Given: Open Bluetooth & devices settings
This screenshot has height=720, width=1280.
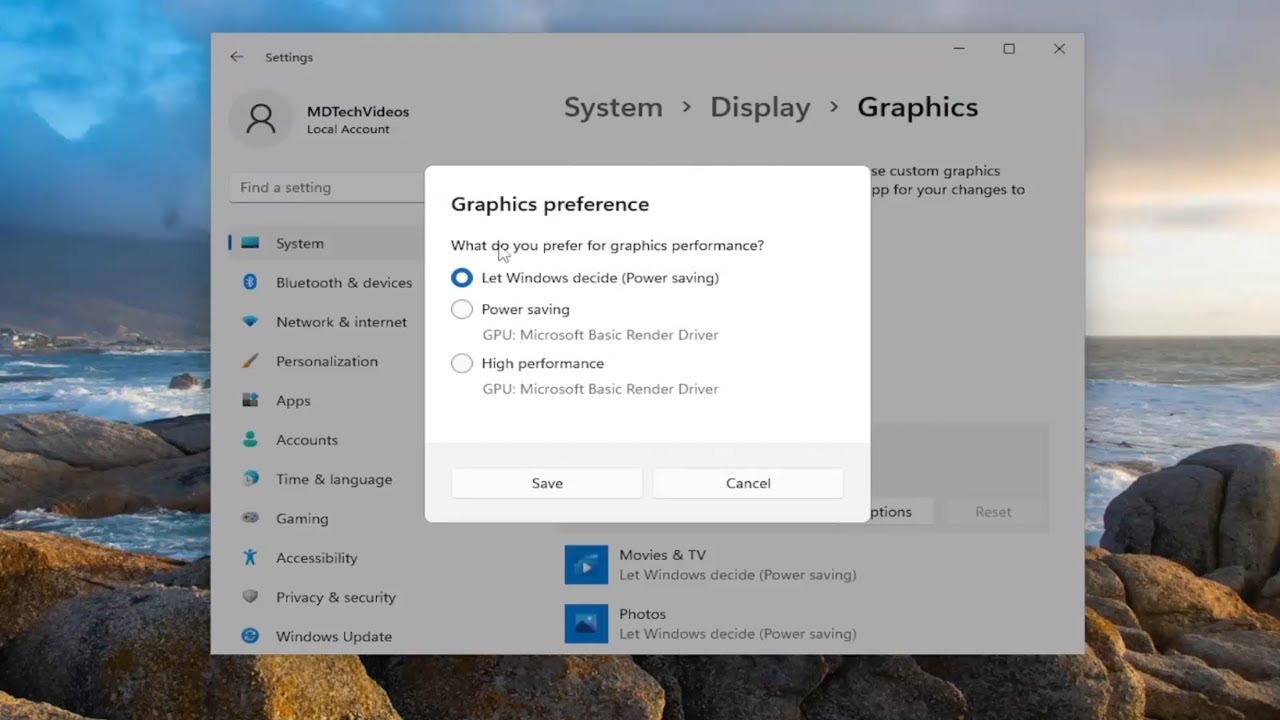Looking at the screenshot, I should [x=344, y=283].
